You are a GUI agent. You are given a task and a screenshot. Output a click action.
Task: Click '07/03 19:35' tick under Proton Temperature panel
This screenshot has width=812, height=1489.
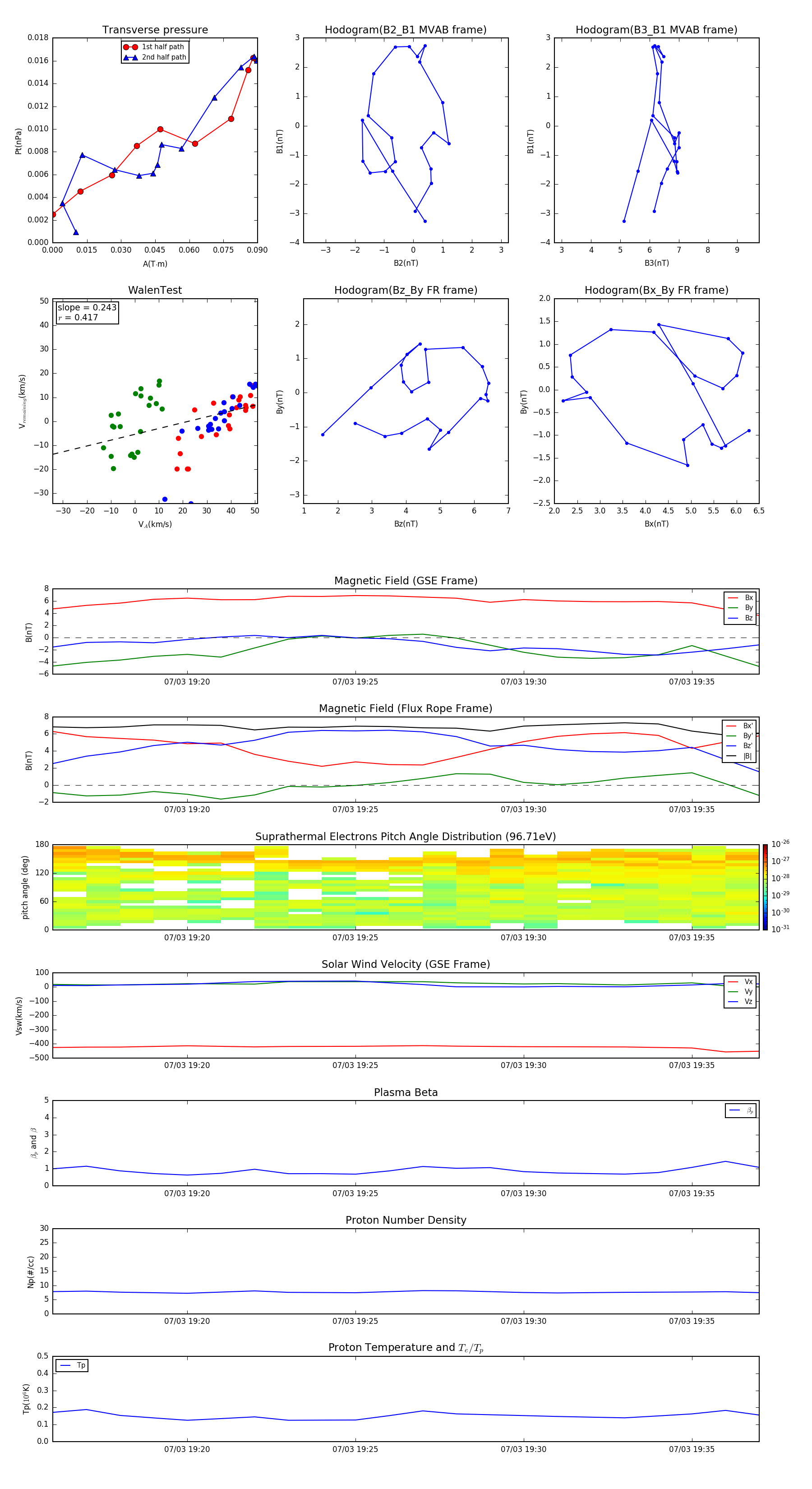click(691, 1449)
